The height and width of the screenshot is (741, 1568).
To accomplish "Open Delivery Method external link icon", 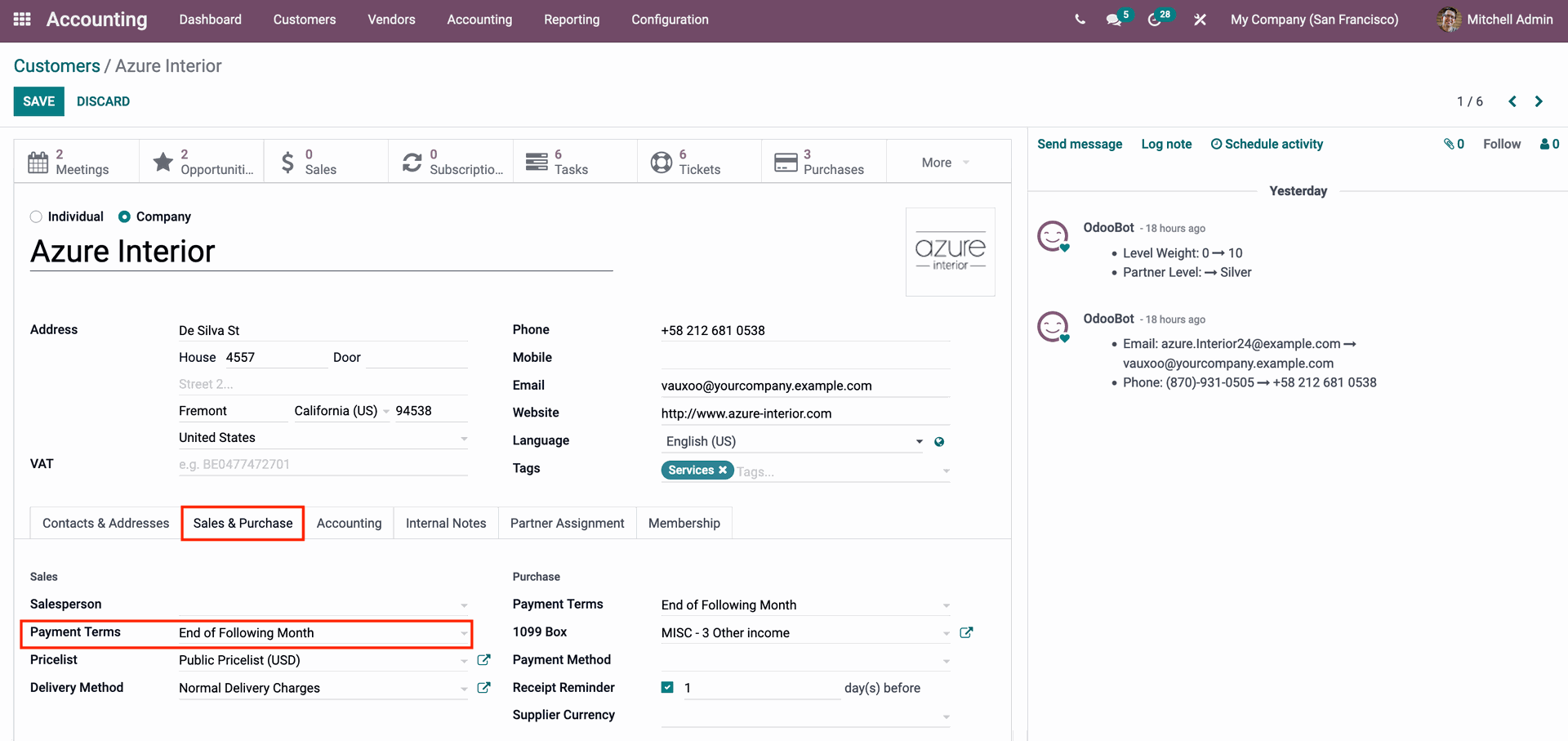I will 483,688.
